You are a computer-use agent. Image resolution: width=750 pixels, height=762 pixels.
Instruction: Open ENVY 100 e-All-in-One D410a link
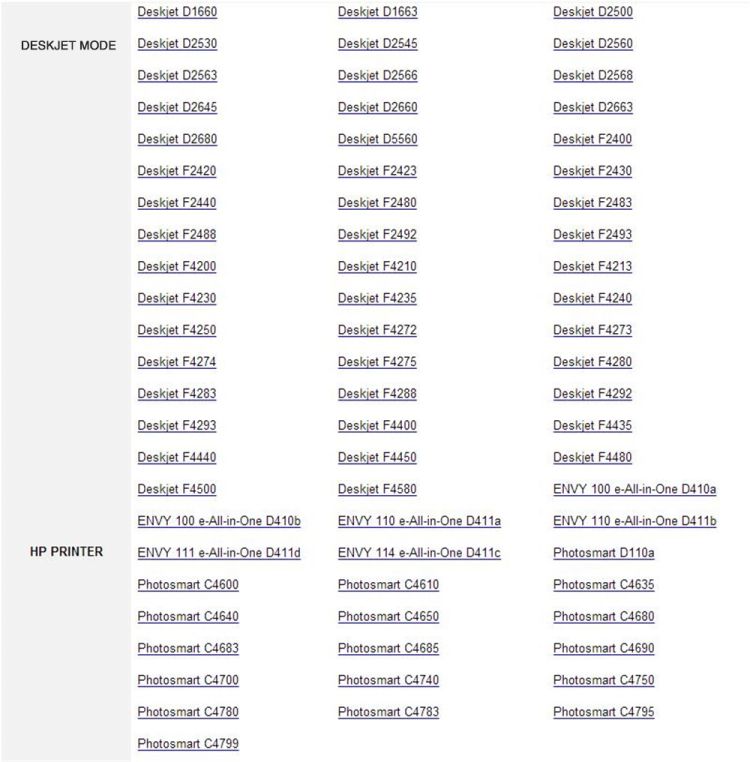634,489
